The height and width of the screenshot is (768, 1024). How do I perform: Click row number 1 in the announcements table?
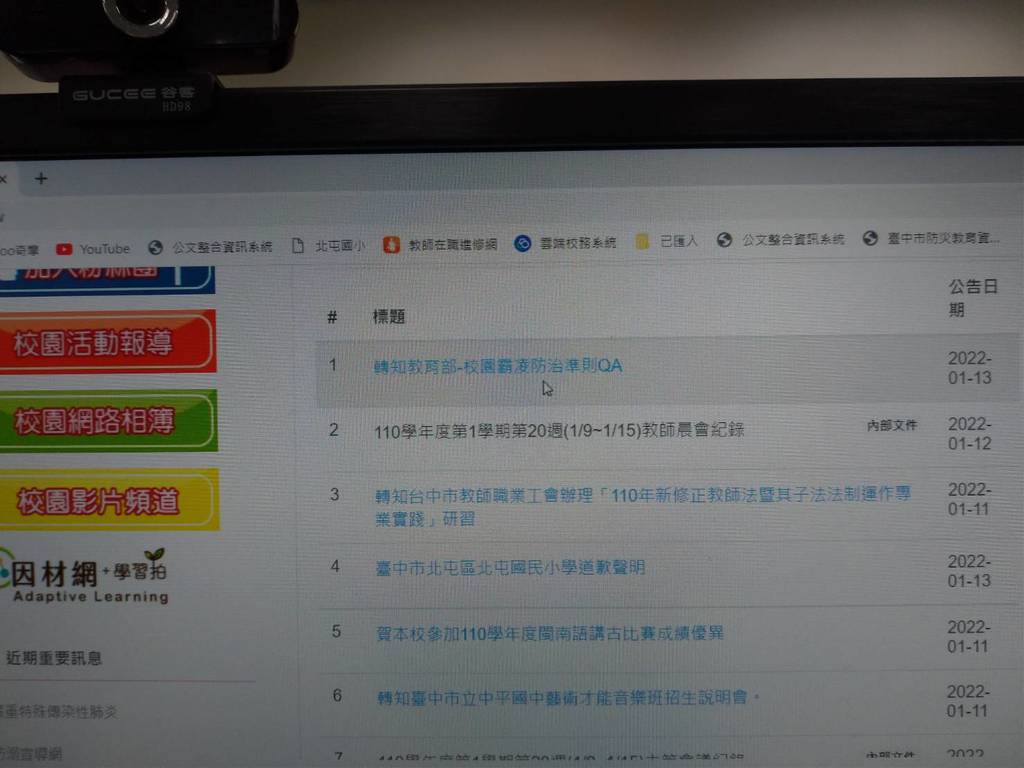click(x=333, y=364)
